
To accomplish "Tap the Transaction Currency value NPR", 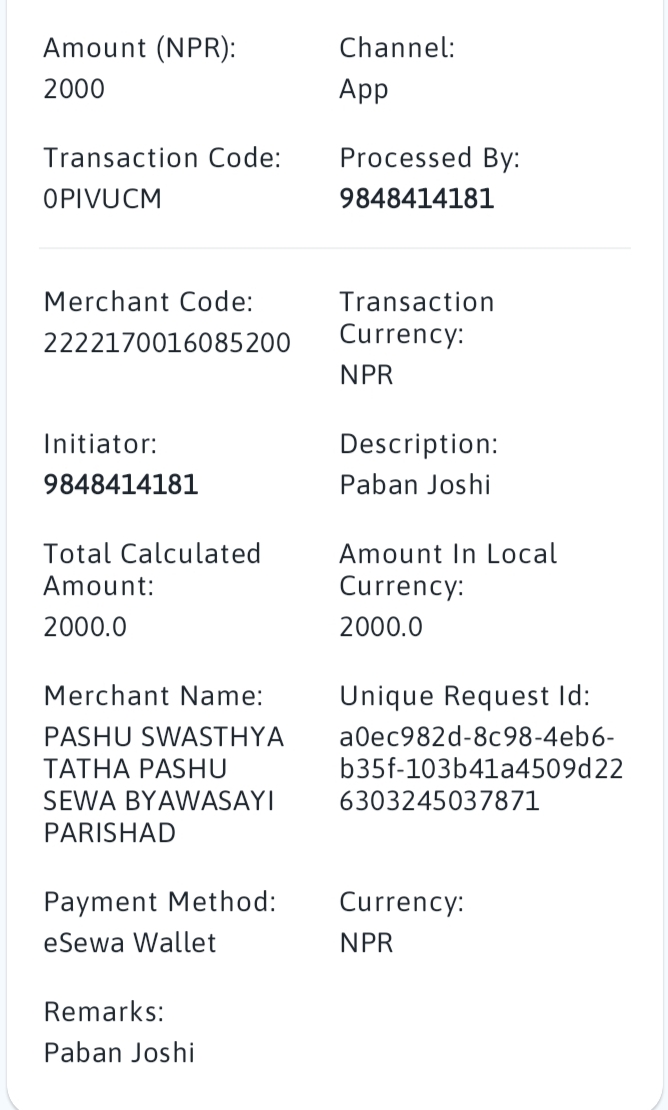I will [366, 375].
